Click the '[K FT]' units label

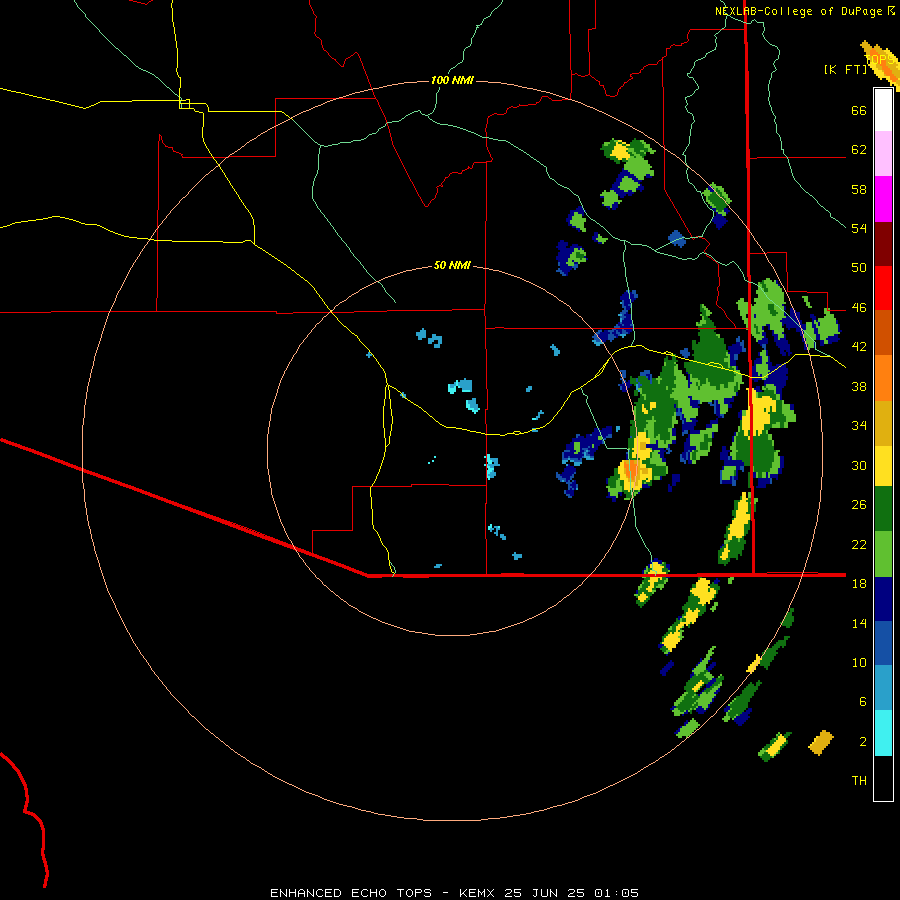tap(845, 70)
